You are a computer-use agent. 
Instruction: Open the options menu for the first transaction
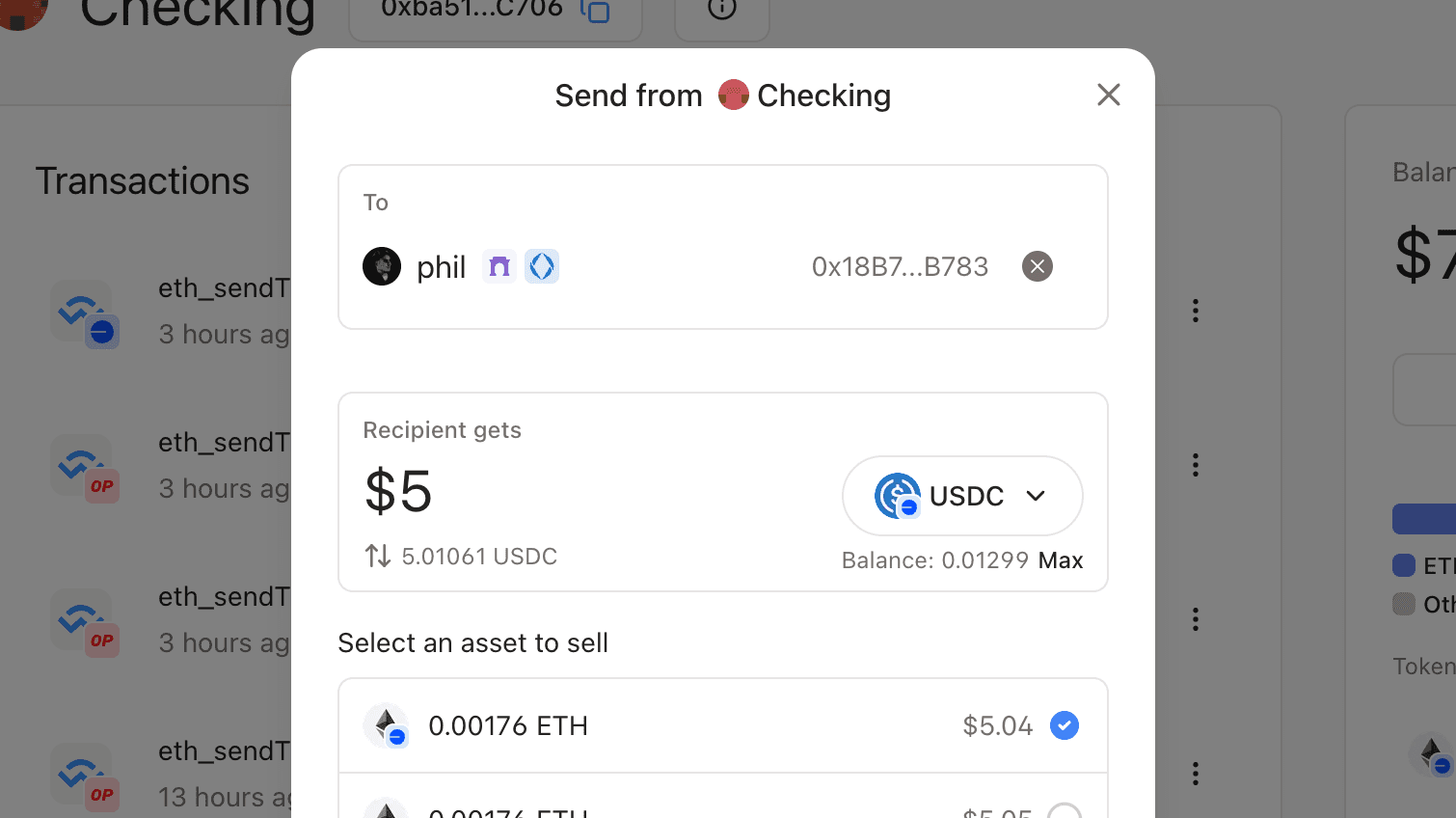[x=1196, y=311]
